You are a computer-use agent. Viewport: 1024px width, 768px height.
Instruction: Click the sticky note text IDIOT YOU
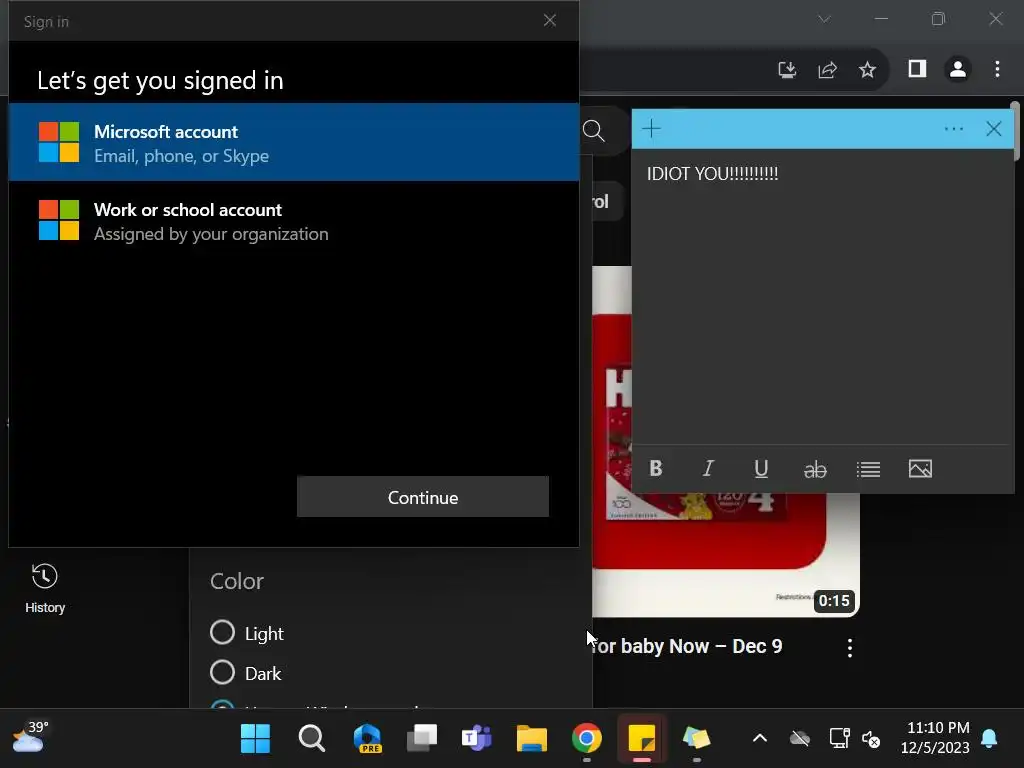tap(712, 174)
